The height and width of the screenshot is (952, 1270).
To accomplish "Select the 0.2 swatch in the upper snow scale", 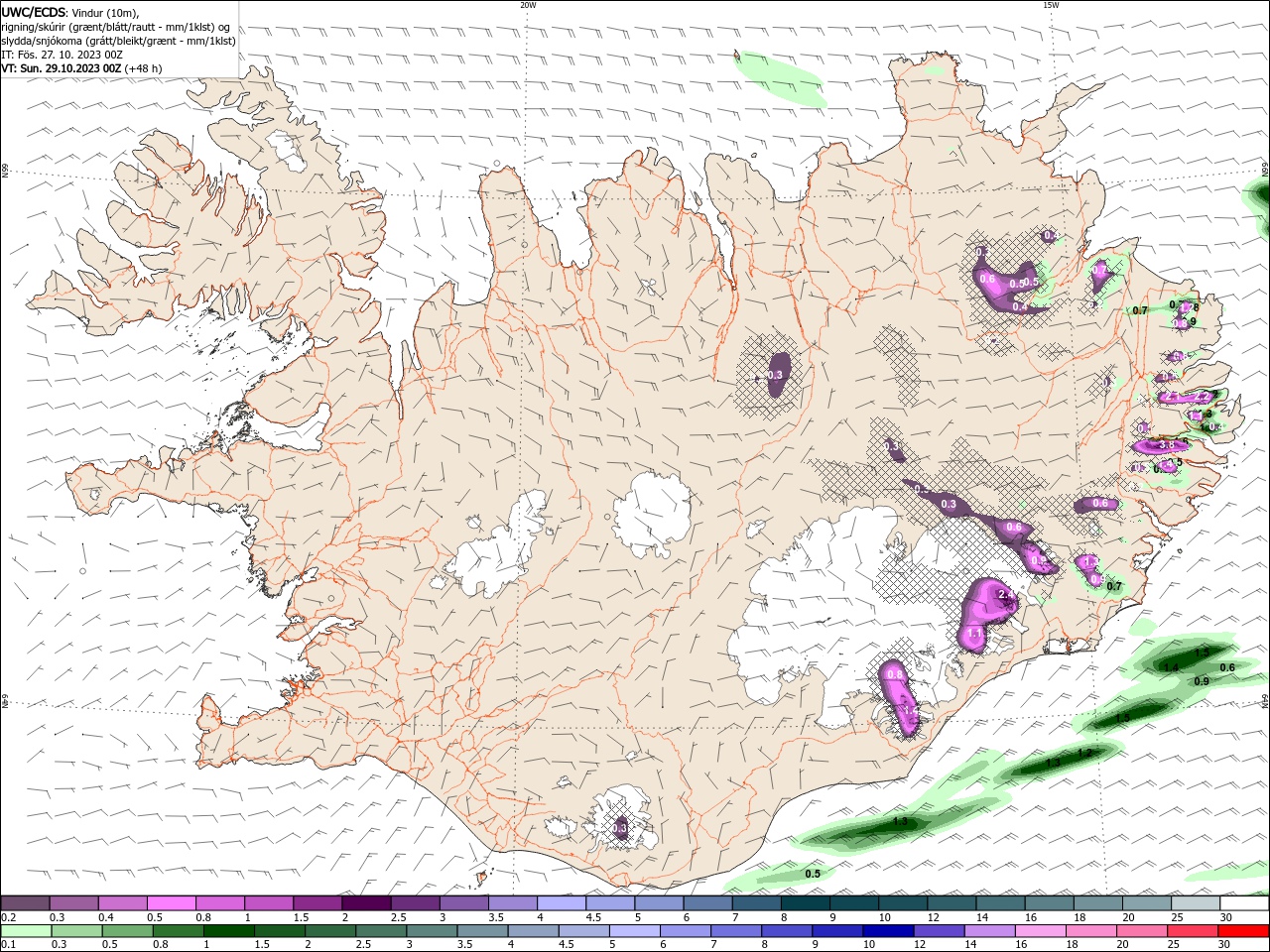I will [x=25, y=902].
